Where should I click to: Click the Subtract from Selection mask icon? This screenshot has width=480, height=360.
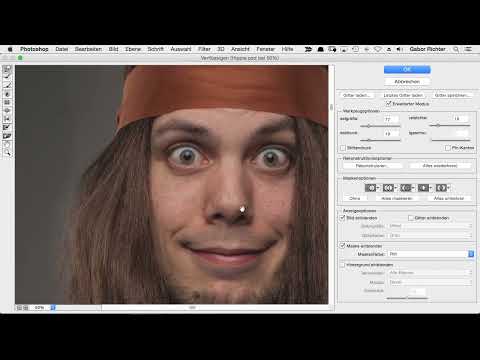click(x=405, y=188)
